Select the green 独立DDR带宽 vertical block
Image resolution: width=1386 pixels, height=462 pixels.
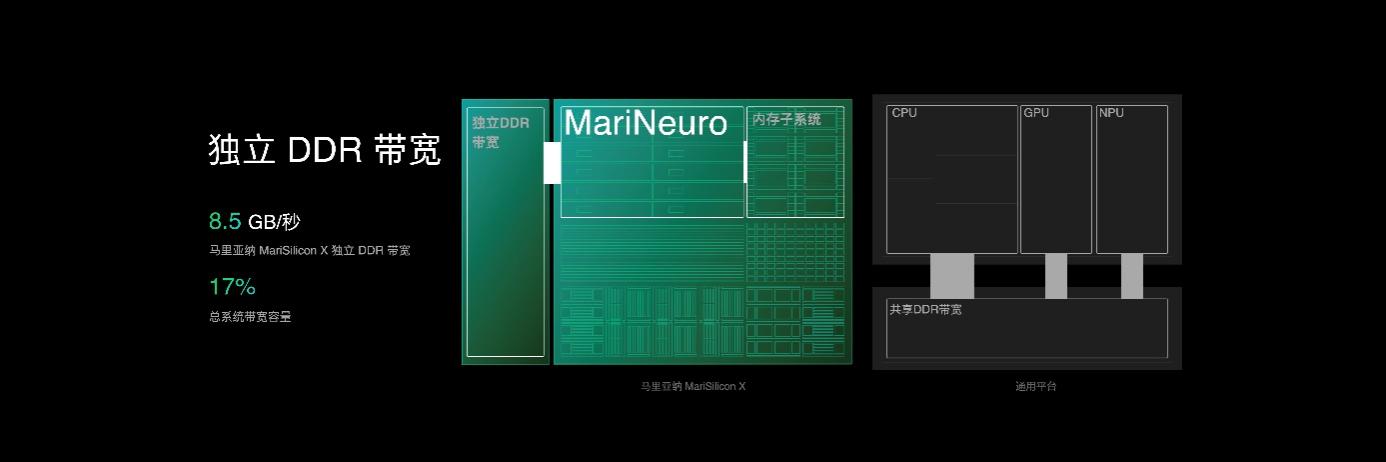point(506,232)
